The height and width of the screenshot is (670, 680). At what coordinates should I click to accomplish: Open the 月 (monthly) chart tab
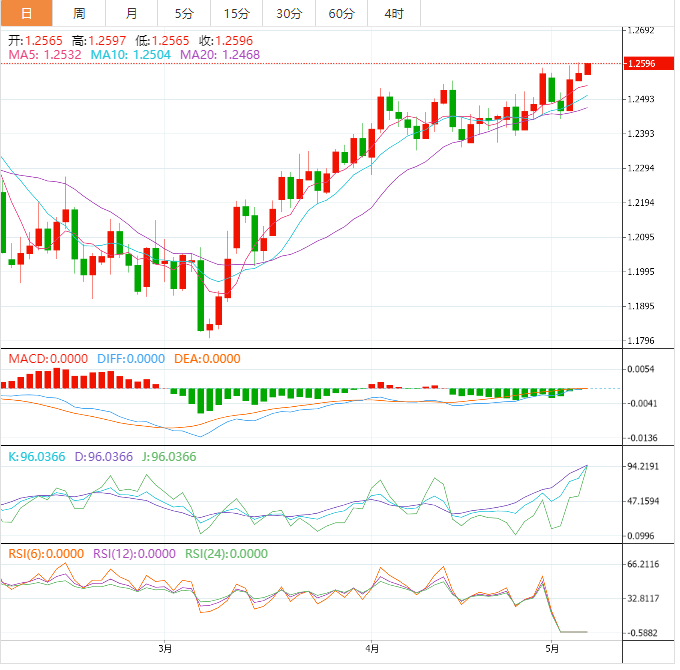pyautogui.click(x=132, y=13)
